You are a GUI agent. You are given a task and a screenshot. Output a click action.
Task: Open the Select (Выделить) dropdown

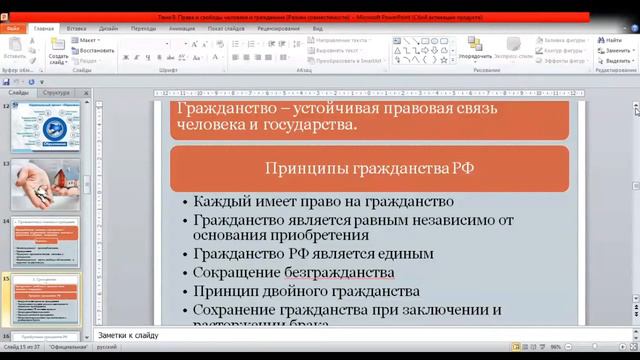pos(616,61)
